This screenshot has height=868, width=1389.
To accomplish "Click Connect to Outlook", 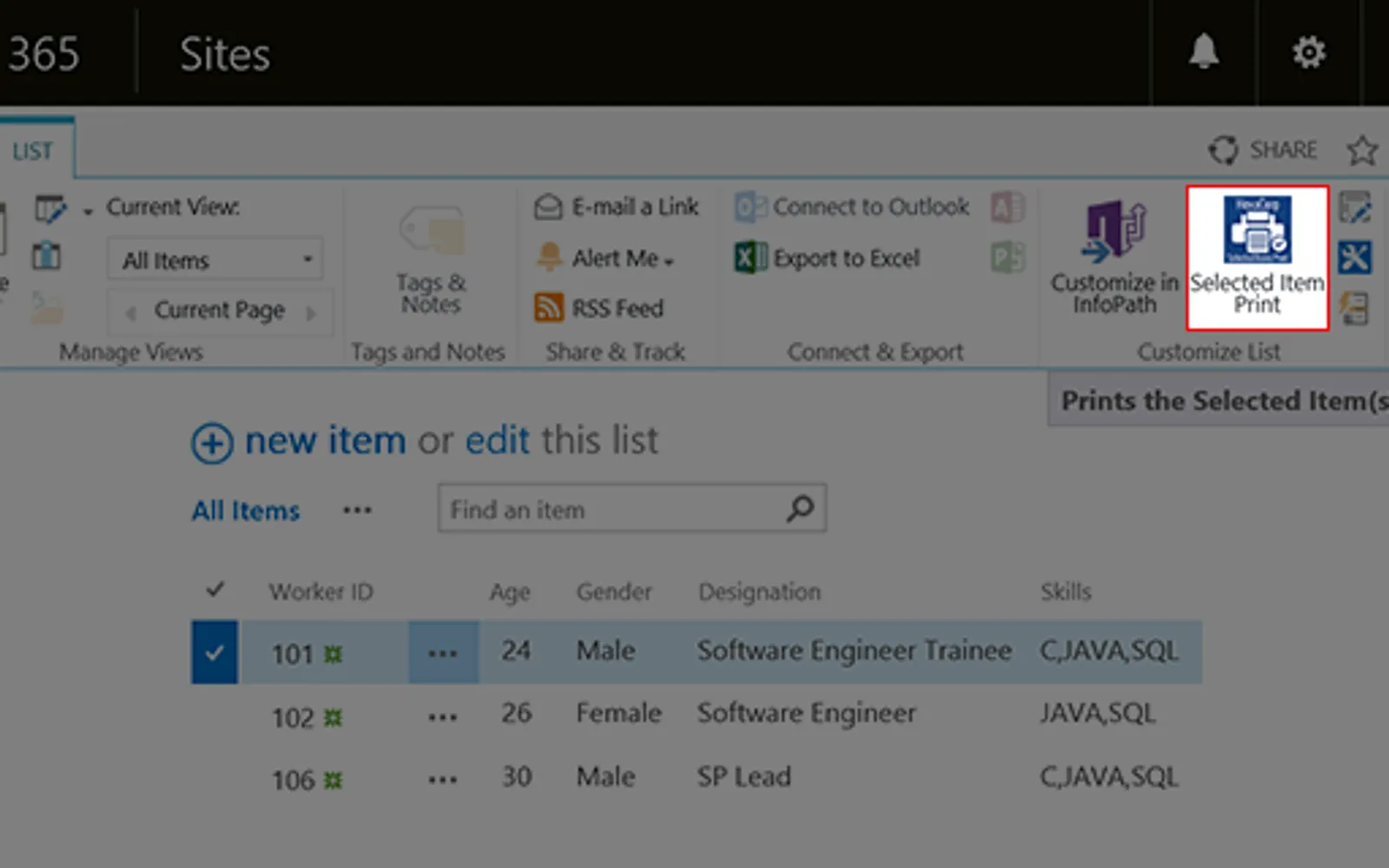I will pos(852,207).
